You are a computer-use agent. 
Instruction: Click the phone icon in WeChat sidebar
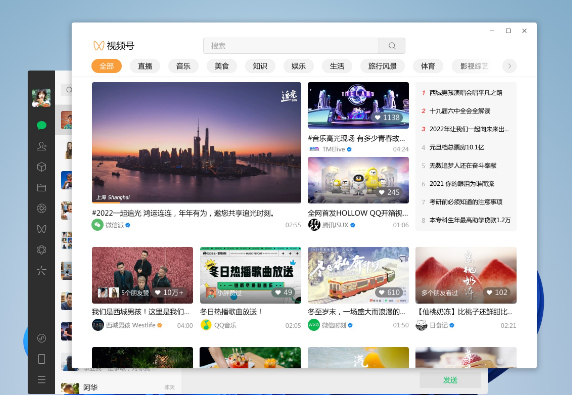click(x=42, y=359)
